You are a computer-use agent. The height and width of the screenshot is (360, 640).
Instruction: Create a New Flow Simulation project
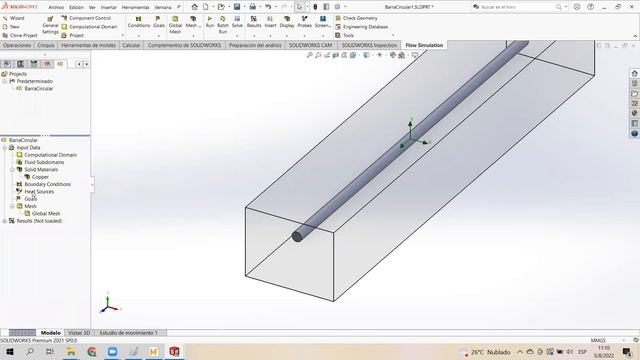11,27
